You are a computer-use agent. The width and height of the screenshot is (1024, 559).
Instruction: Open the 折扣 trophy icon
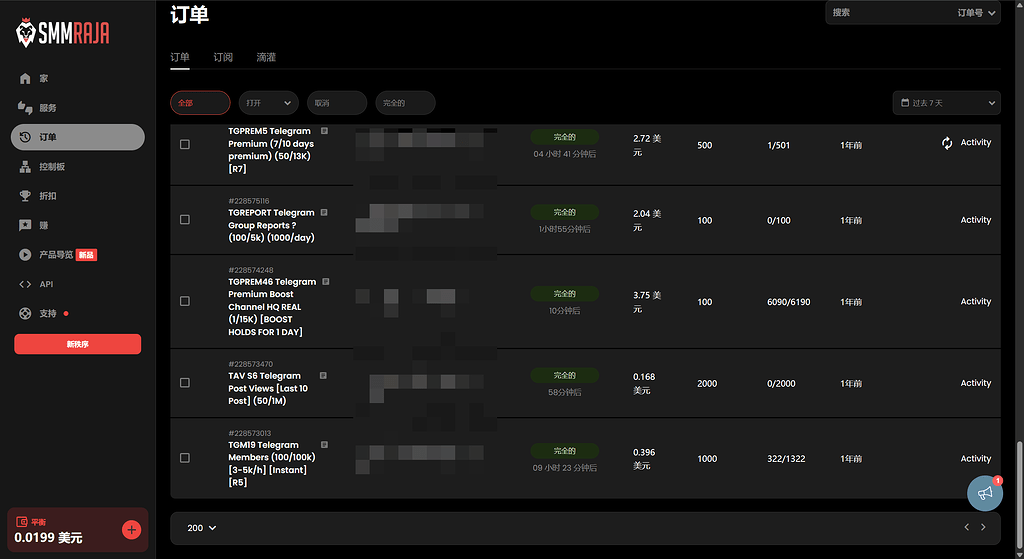point(25,196)
